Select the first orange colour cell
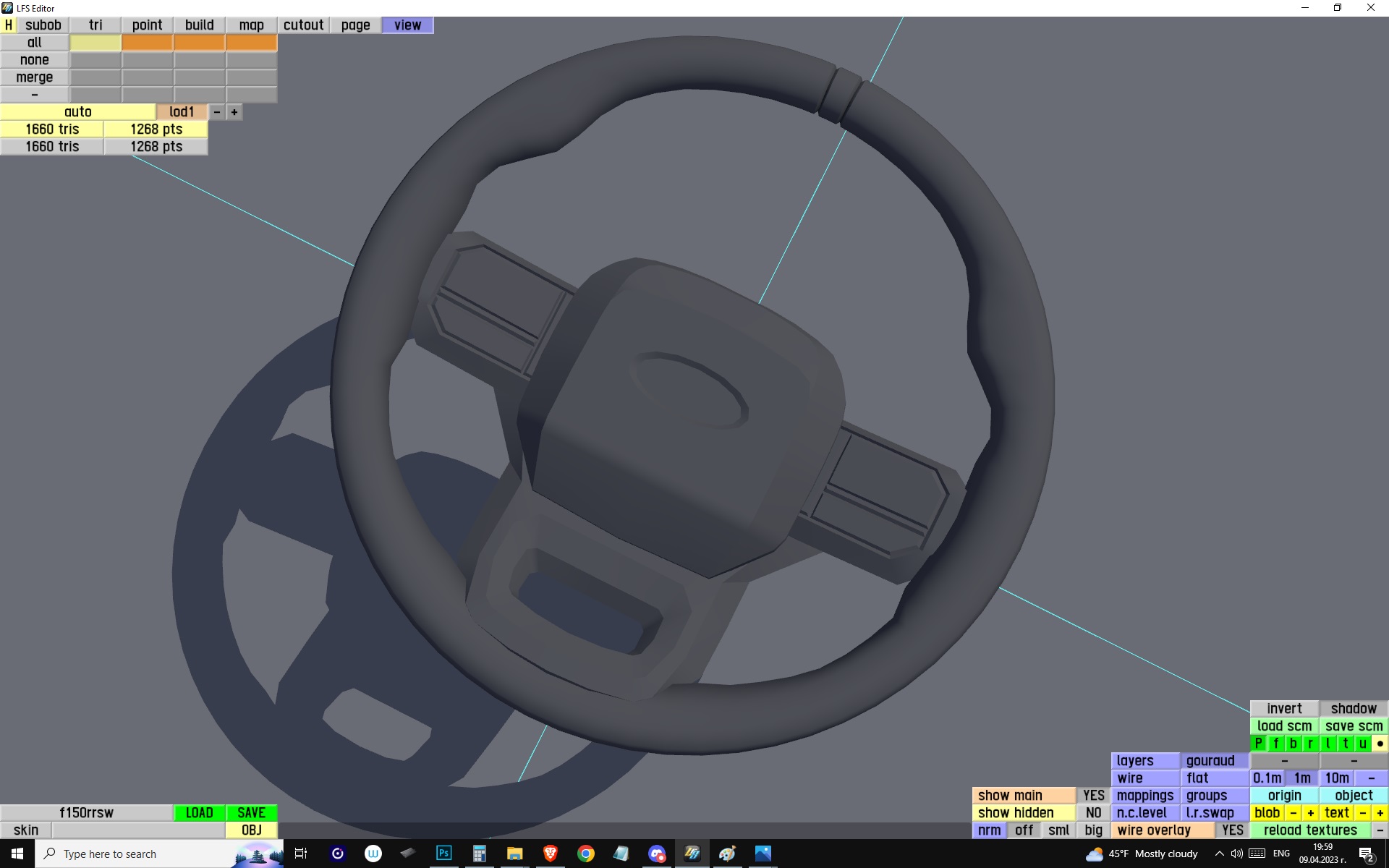Screen dimensions: 1389x868 pyautogui.click(x=148, y=43)
